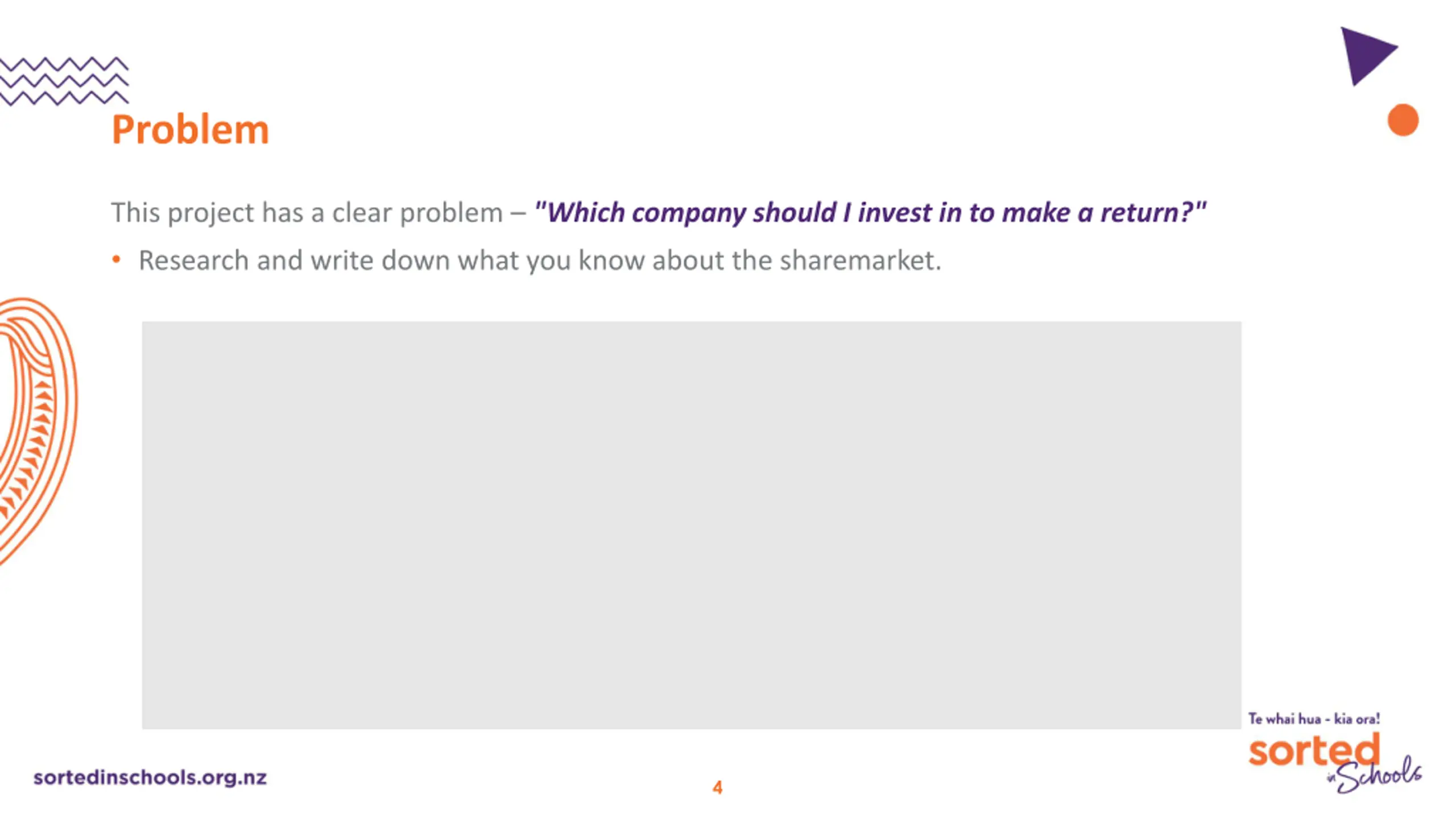
Task: Click the purple "in Schools" script logo
Action: (1374, 775)
